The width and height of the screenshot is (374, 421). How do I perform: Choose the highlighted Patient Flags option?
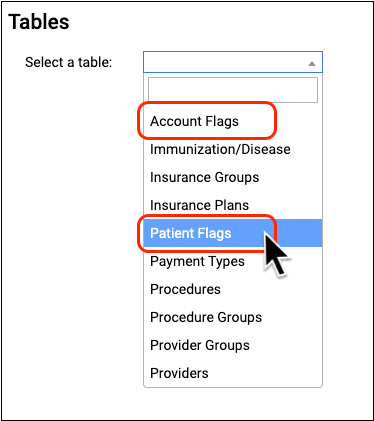(x=233, y=233)
